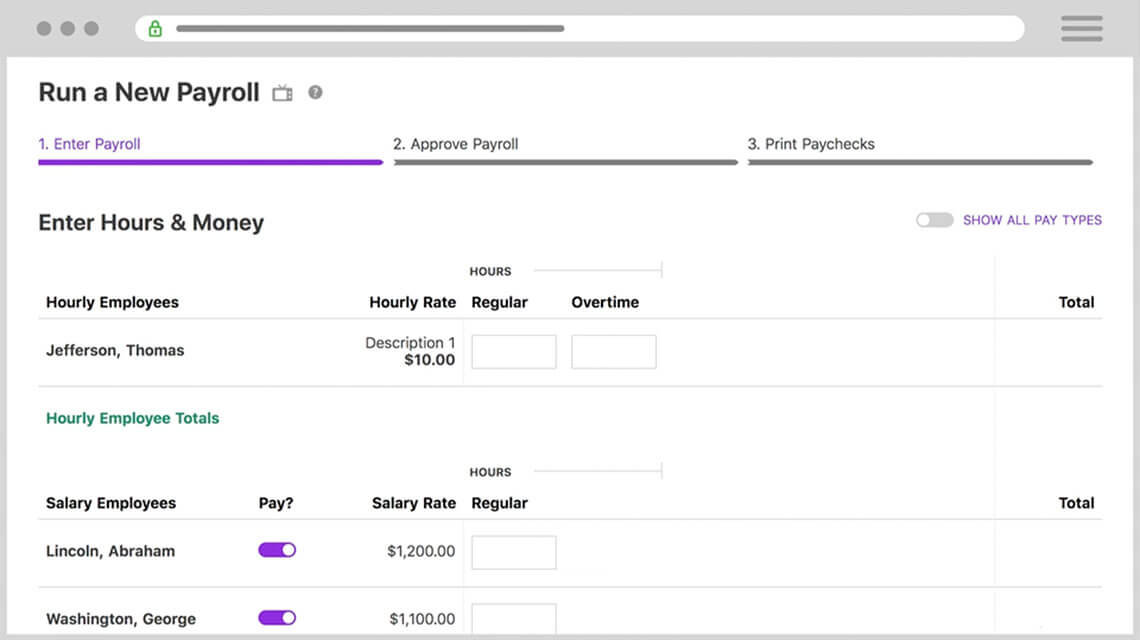Click the browser address bar
The width and height of the screenshot is (1140, 640).
pos(580,28)
